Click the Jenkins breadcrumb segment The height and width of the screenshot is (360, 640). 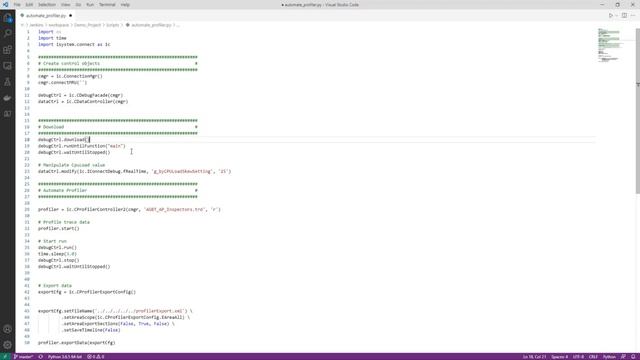tap(36, 25)
